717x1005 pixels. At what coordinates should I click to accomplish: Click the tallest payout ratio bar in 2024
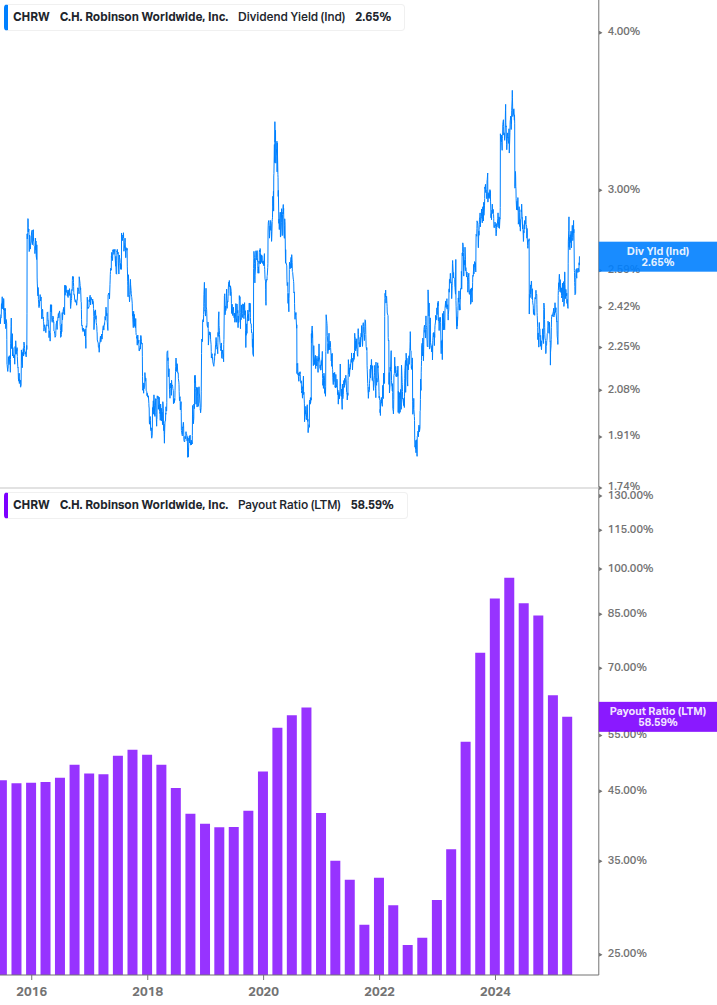509,776
